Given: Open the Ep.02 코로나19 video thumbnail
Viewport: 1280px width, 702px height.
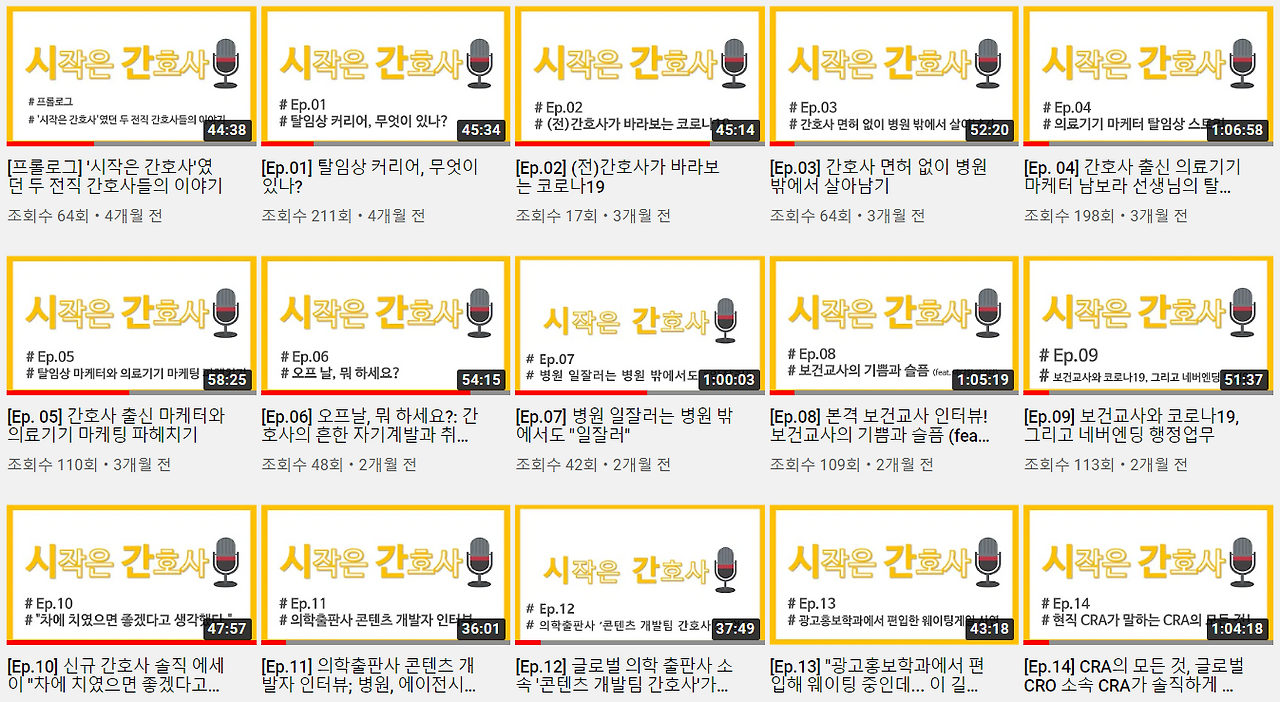Looking at the screenshot, I should point(640,76).
